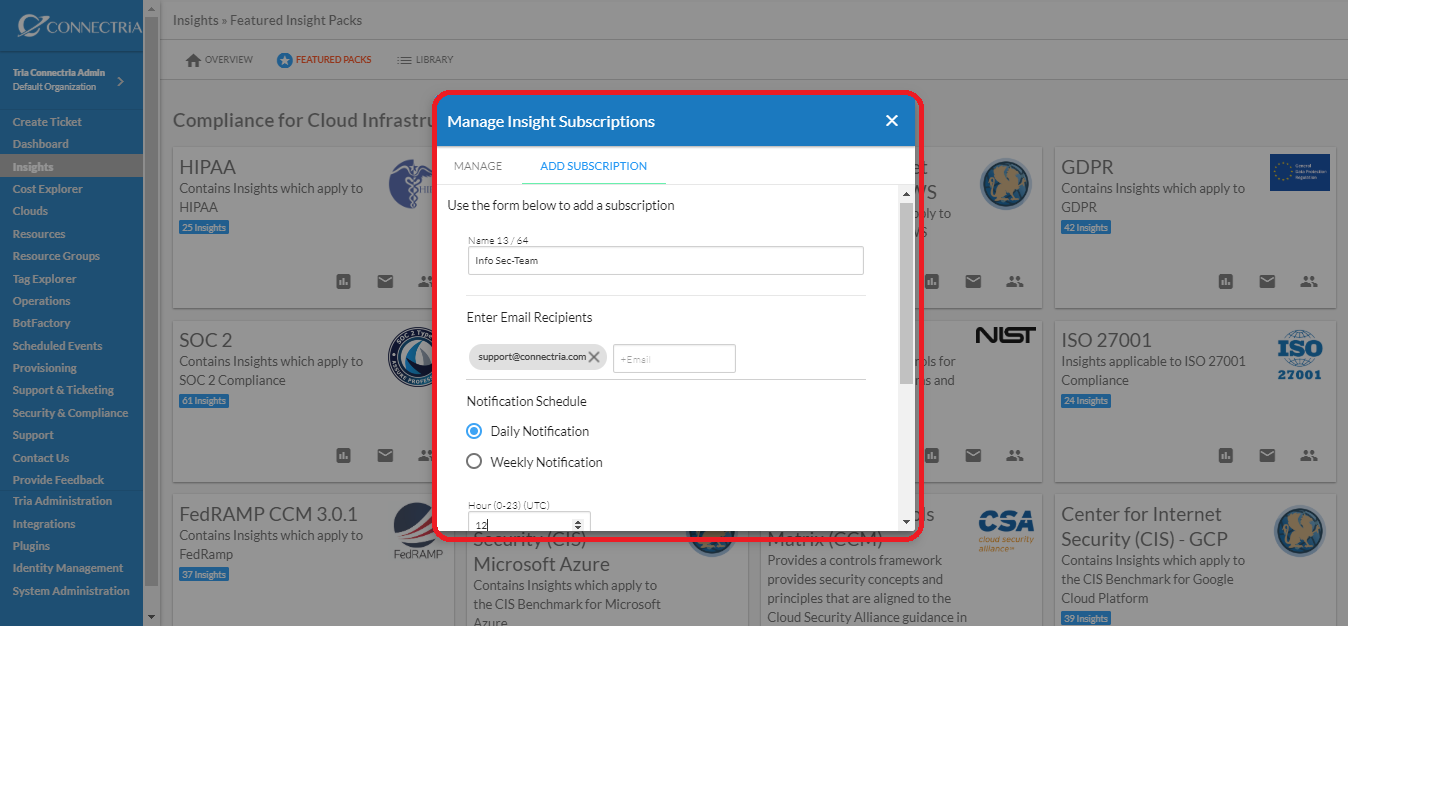Click the ISO 27001 logo thumbnail
The width and height of the screenshot is (1437, 789).
[x=1299, y=357]
